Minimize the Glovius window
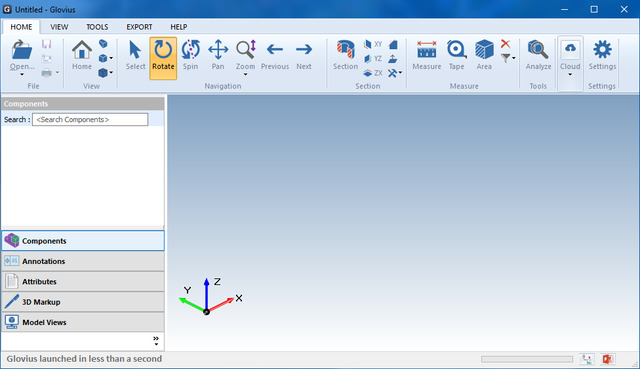 [x=564, y=9]
